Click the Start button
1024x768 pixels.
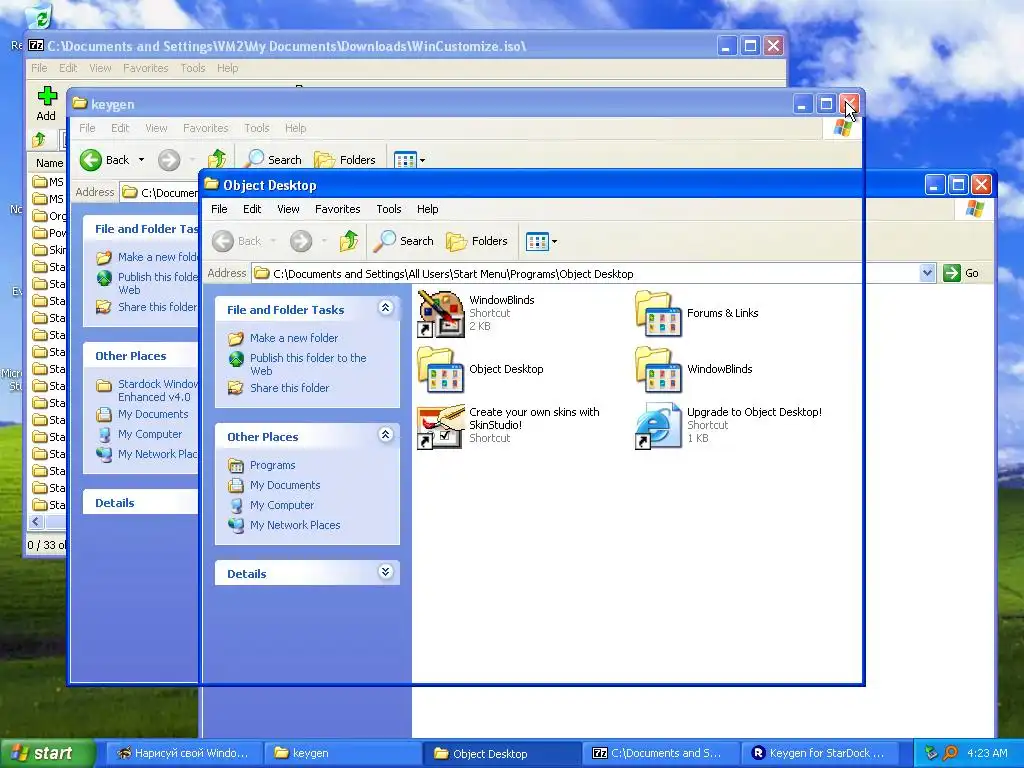click(x=47, y=753)
